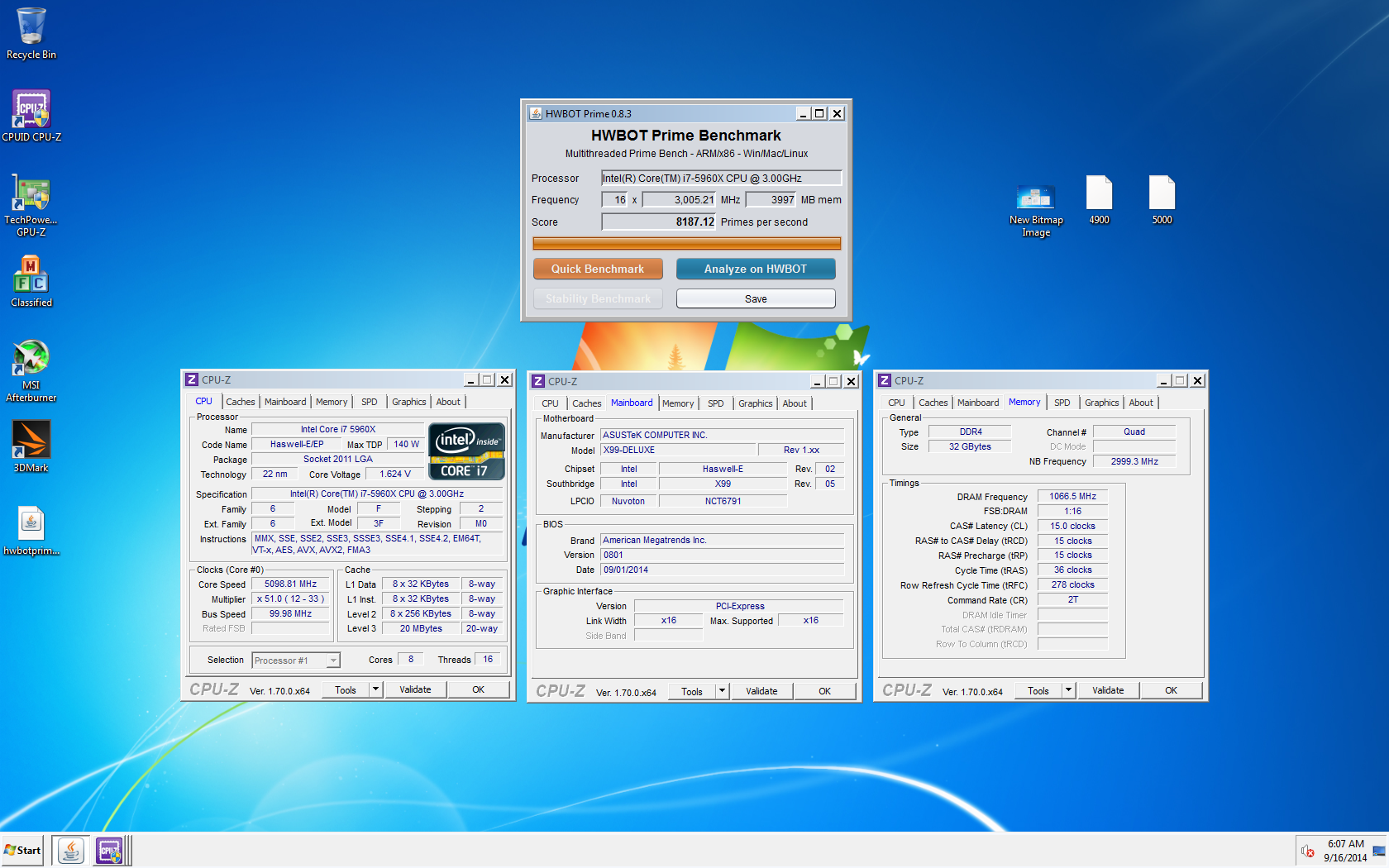Screen dimensions: 1389x868
Task: Click the system tray monitor icon
Action: 1378,851
